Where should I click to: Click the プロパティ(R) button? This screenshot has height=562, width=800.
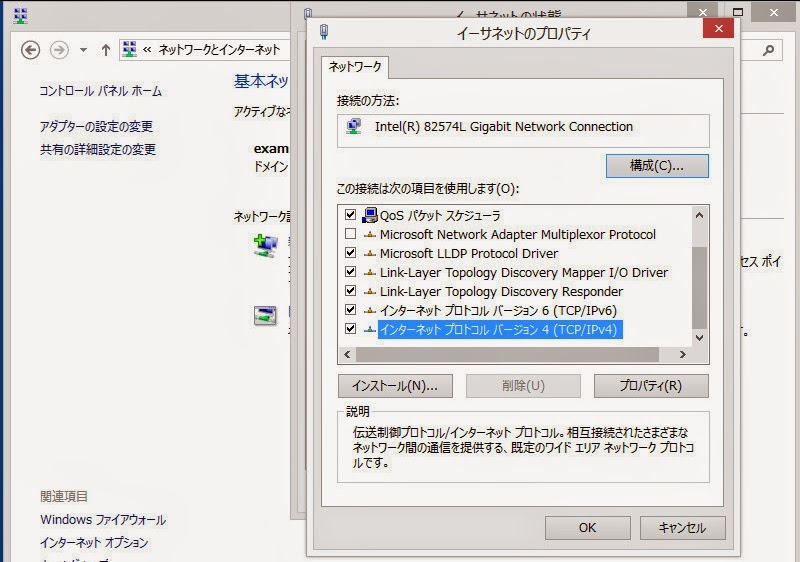tap(651, 386)
